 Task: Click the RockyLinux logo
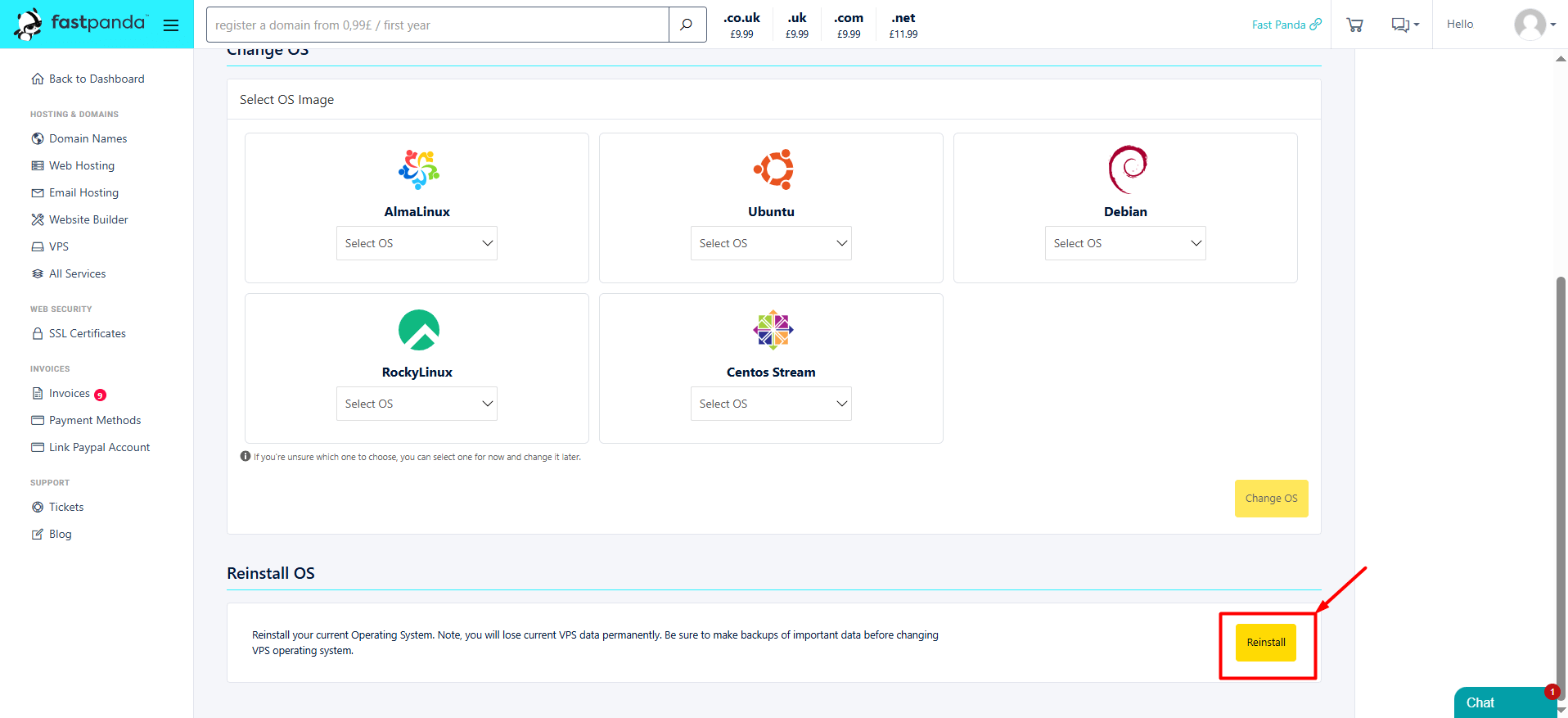pyautogui.click(x=418, y=330)
